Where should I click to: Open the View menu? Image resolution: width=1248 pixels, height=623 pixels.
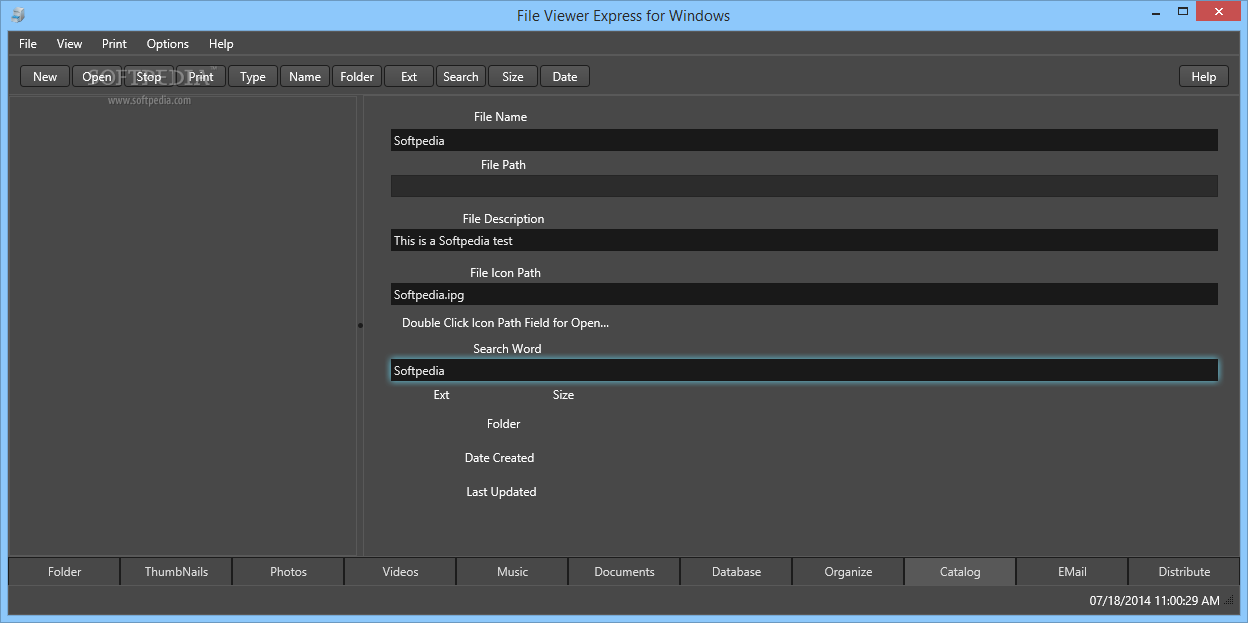tap(70, 44)
